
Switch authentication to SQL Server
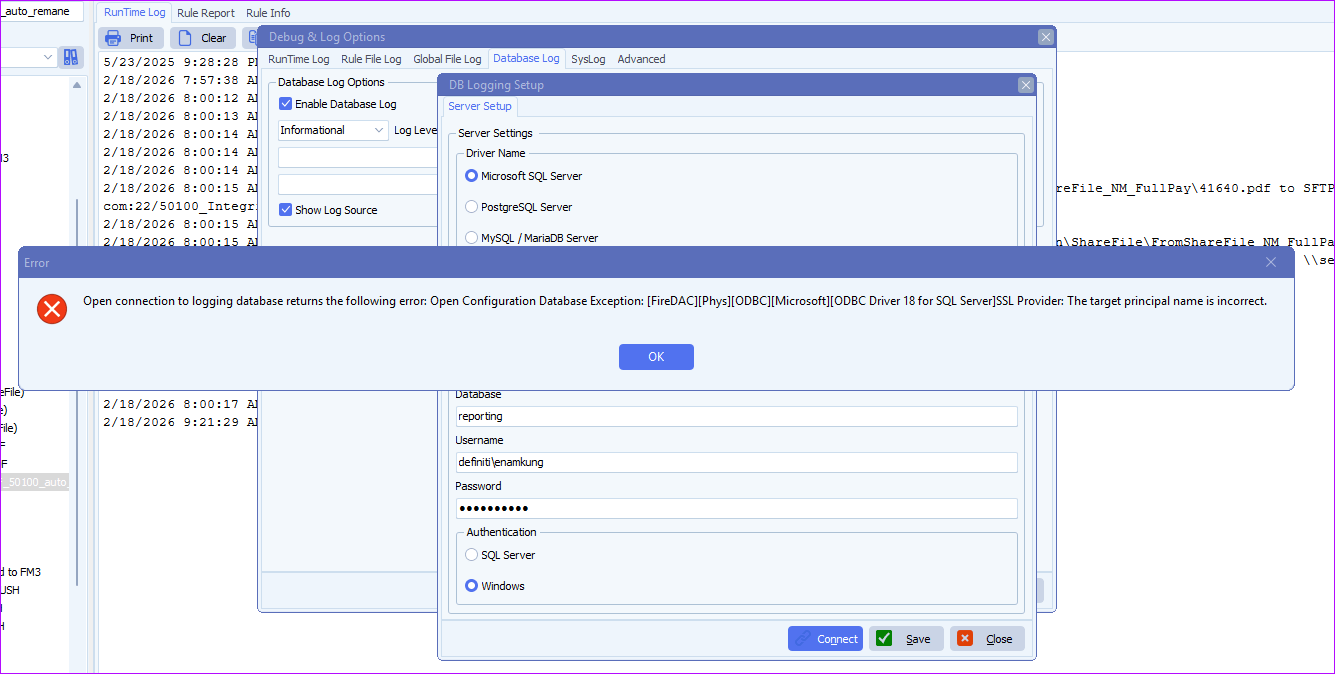(x=471, y=554)
